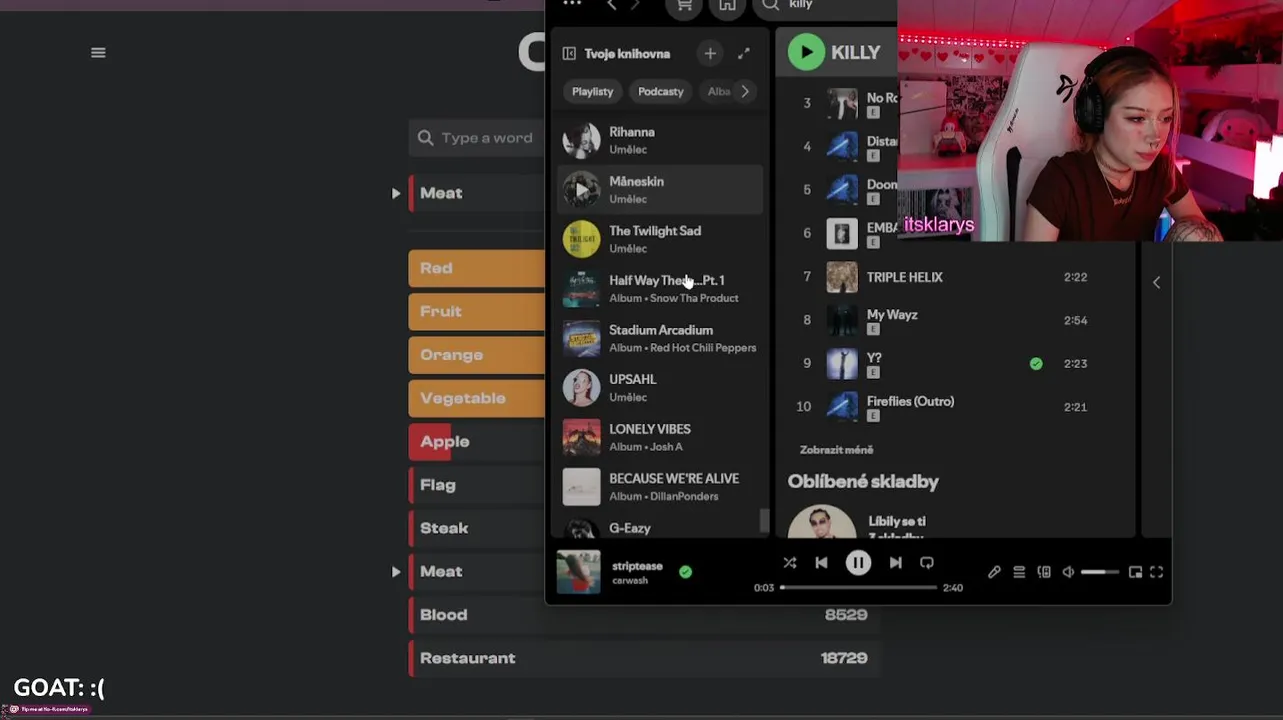
Task: Open the miniplayer
Action: (x=1135, y=572)
